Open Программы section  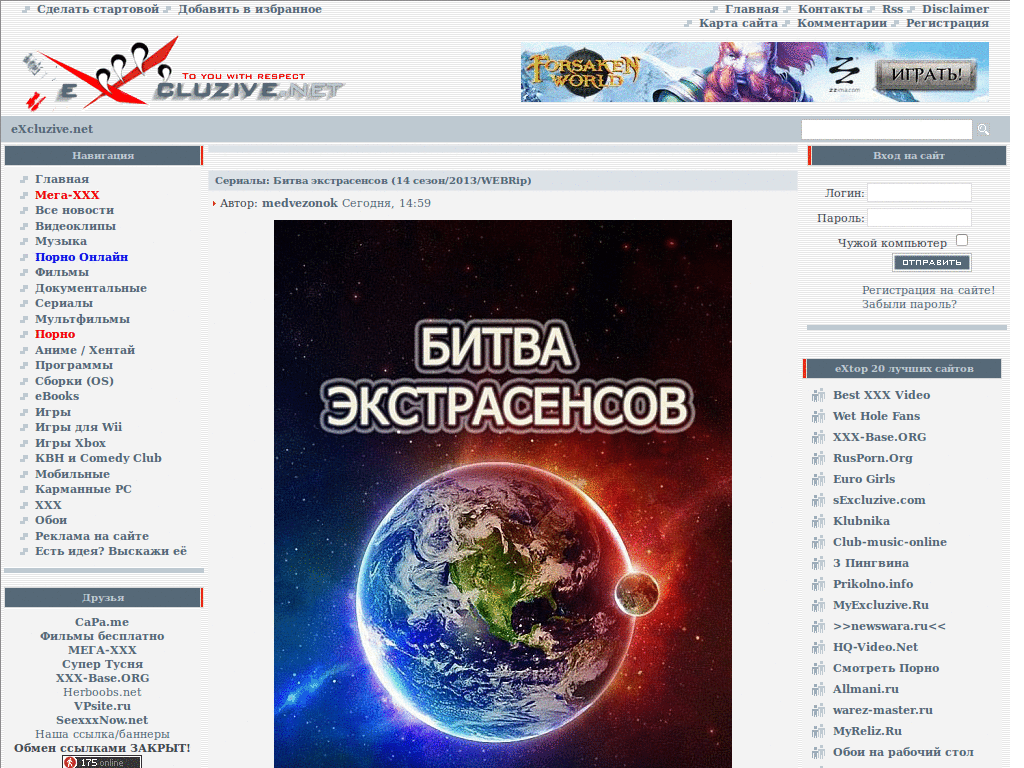(74, 365)
